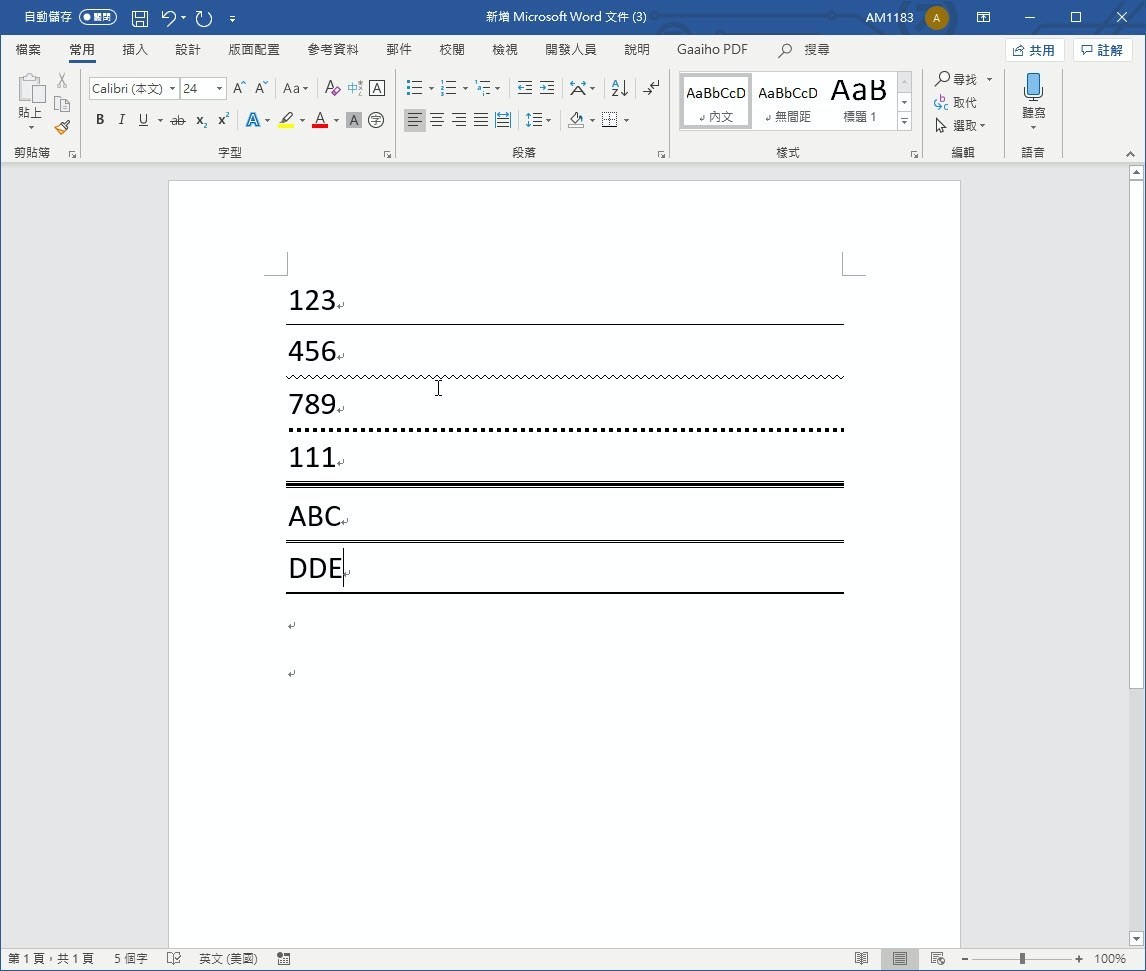
Task: Click the Share button
Action: click(x=1033, y=50)
